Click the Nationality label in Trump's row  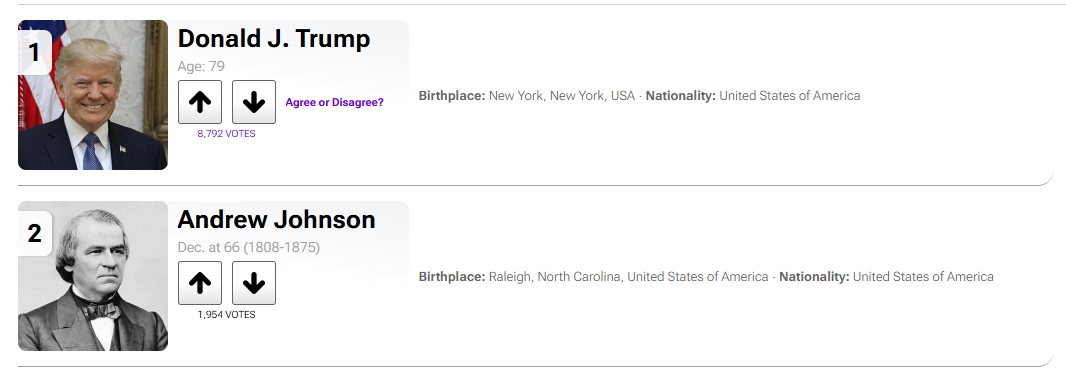pos(681,96)
